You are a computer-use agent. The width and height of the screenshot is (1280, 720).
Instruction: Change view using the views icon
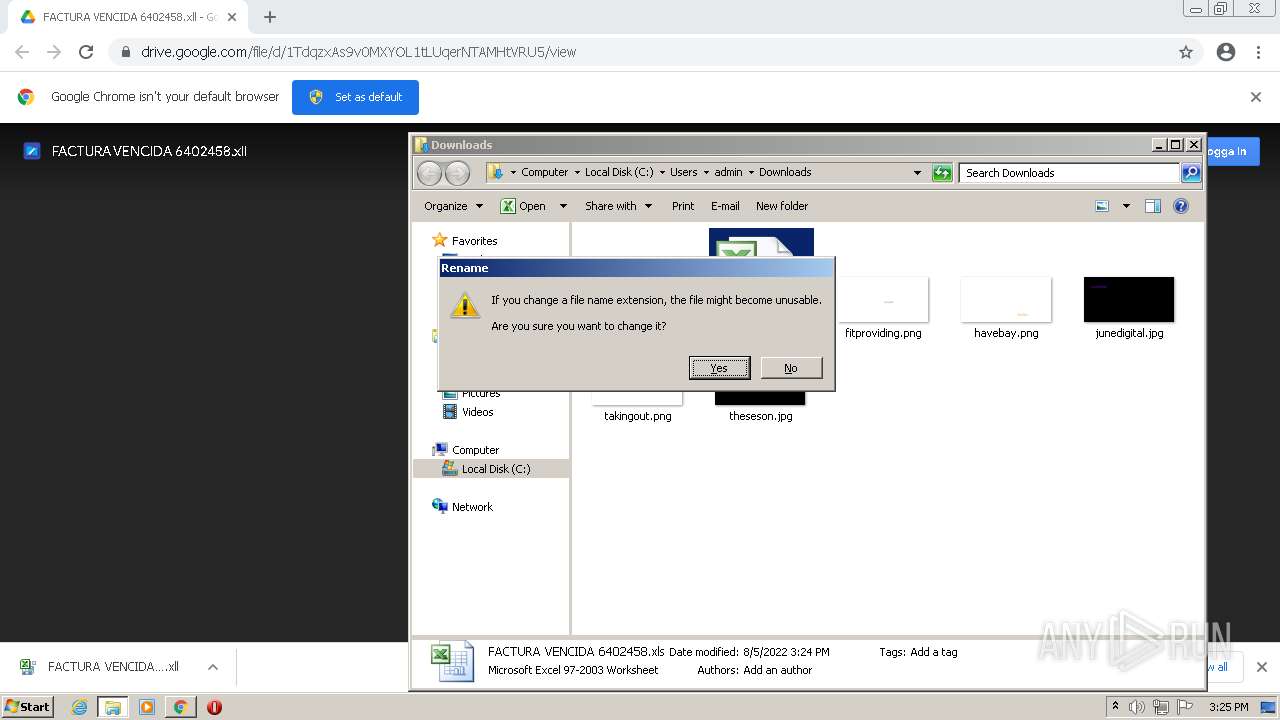[1102, 206]
